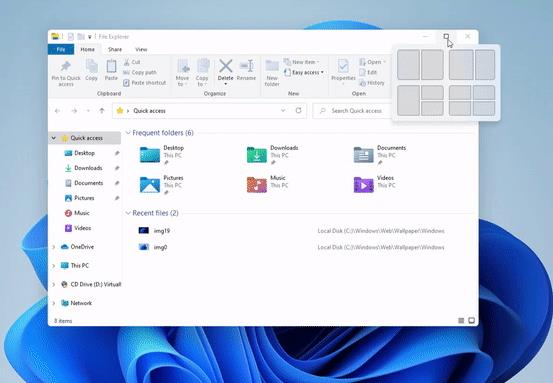Click Open in the Open group

[372, 62]
